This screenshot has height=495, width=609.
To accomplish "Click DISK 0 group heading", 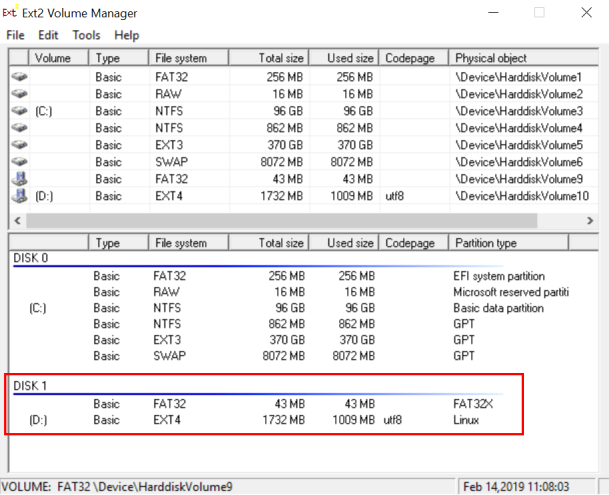I will pyautogui.click(x=30, y=258).
